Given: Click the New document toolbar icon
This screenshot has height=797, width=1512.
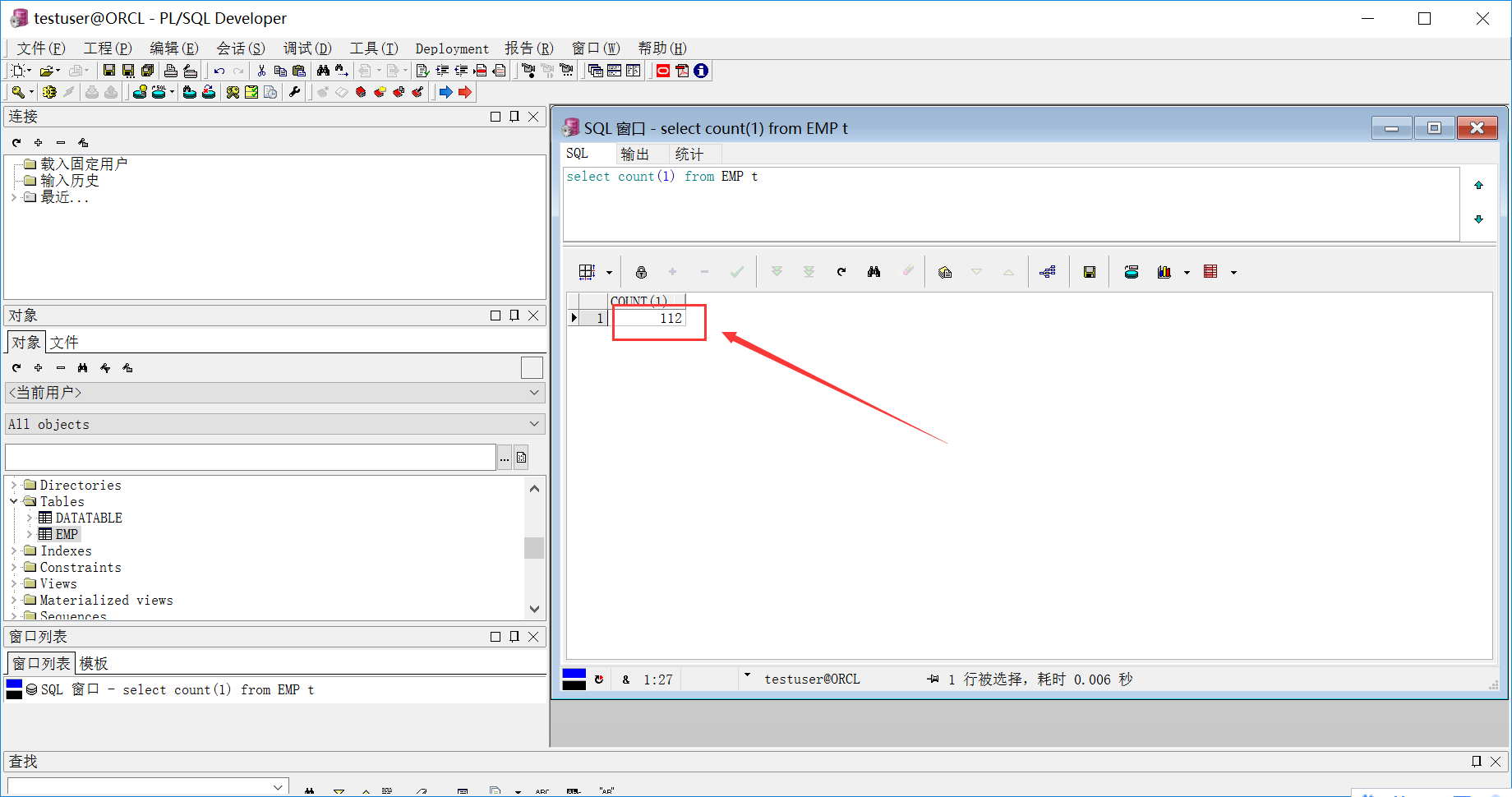Looking at the screenshot, I should pyautogui.click(x=19, y=71).
